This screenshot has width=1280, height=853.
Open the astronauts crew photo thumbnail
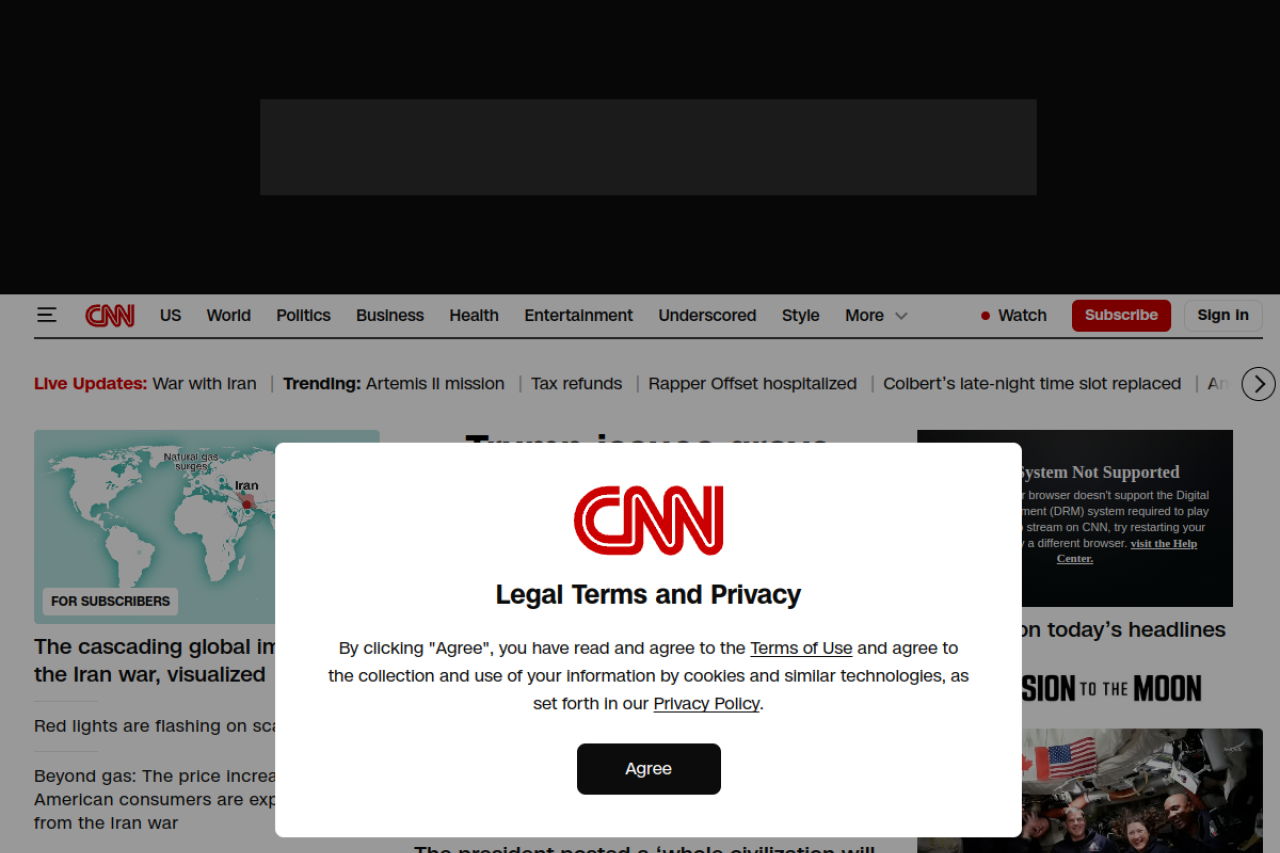click(x=1143, y=791)
